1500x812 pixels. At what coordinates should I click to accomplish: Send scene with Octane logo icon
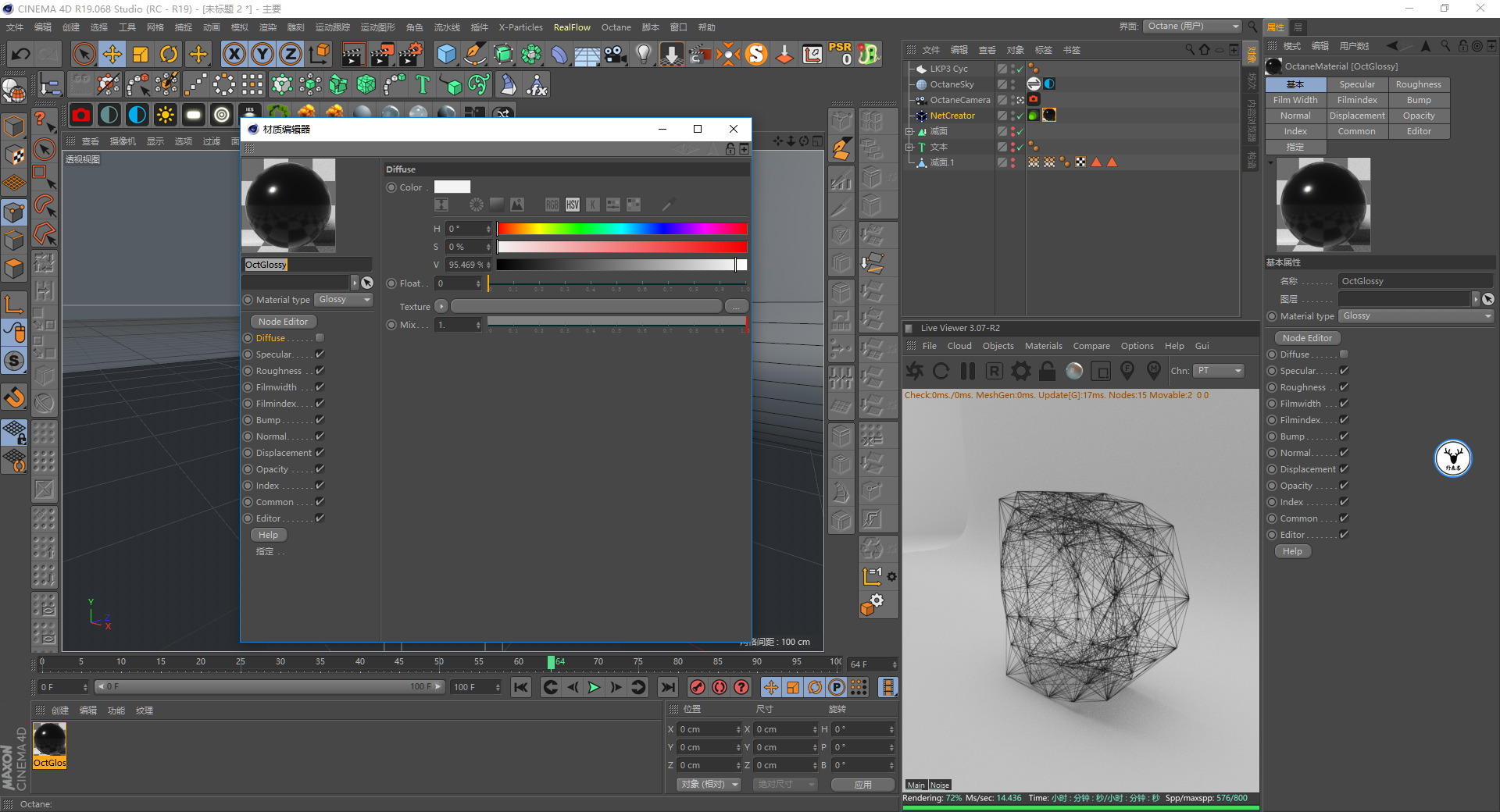(915, 371)
